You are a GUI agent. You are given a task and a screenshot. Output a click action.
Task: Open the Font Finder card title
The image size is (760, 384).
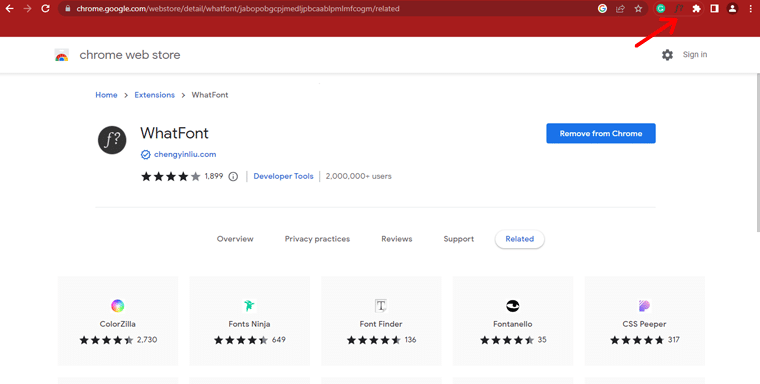click(381, 324)
